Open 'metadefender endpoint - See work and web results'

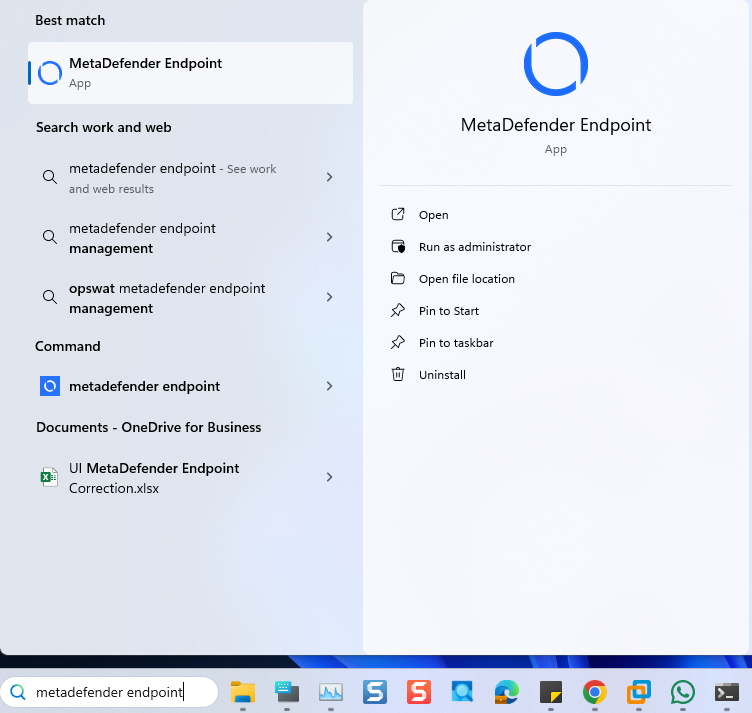point(190,178)
